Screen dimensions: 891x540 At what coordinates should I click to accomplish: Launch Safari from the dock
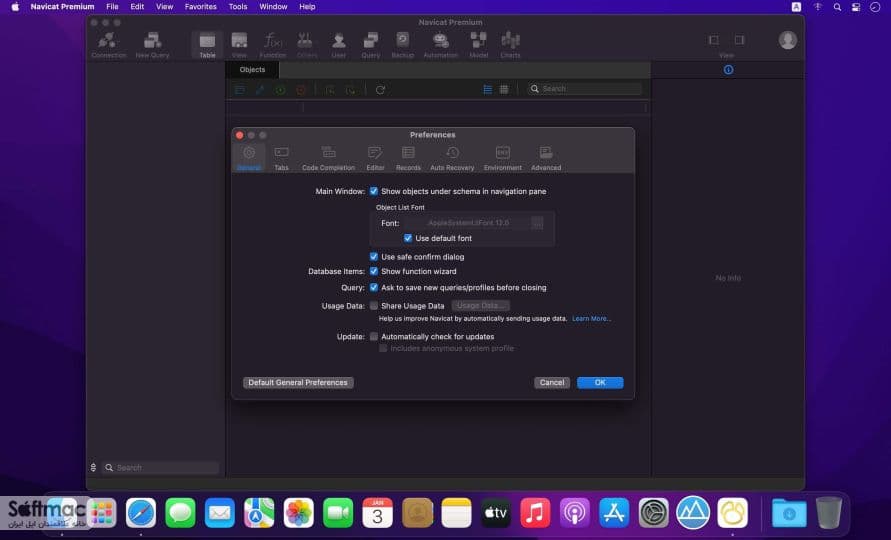click(141, 513)
